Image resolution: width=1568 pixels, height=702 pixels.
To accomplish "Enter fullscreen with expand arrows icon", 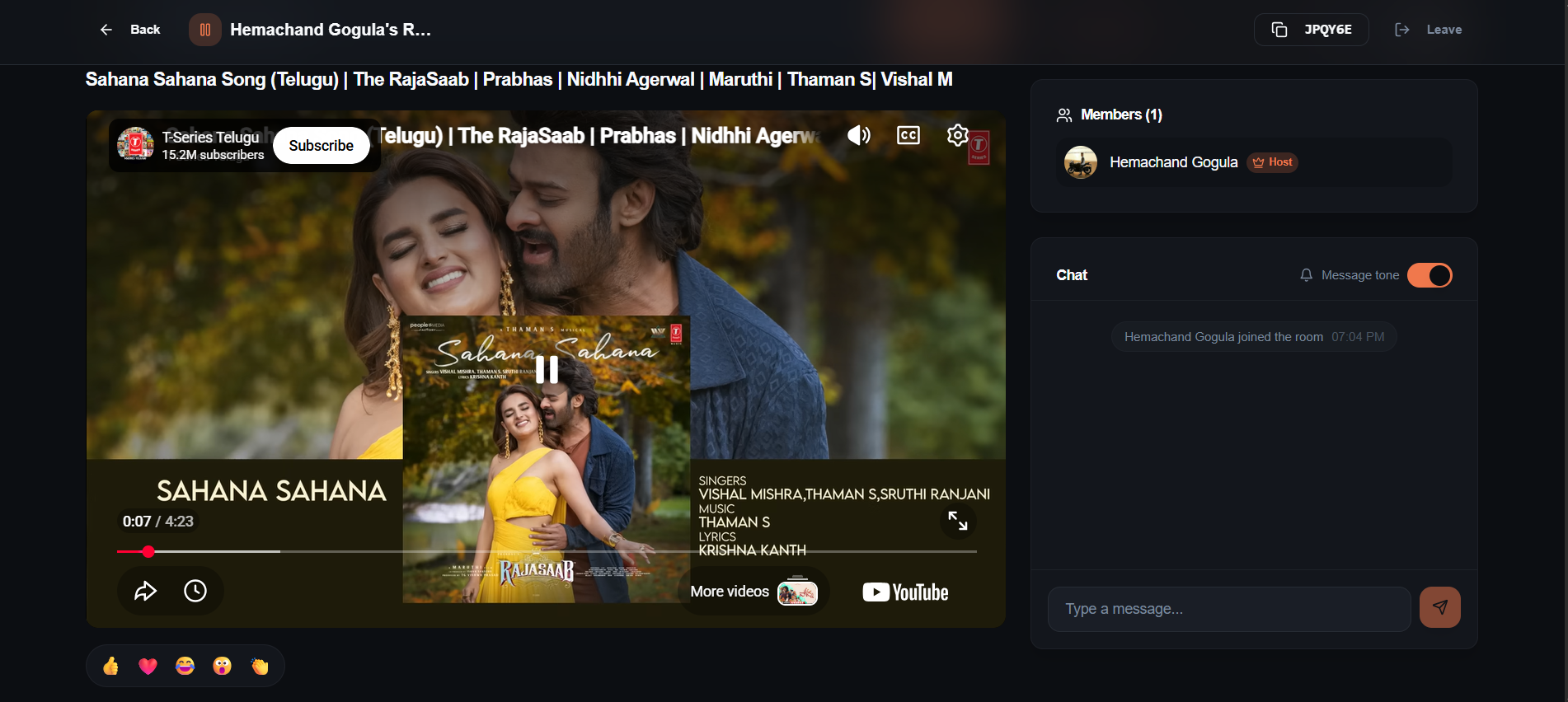I will pos(958,521).
